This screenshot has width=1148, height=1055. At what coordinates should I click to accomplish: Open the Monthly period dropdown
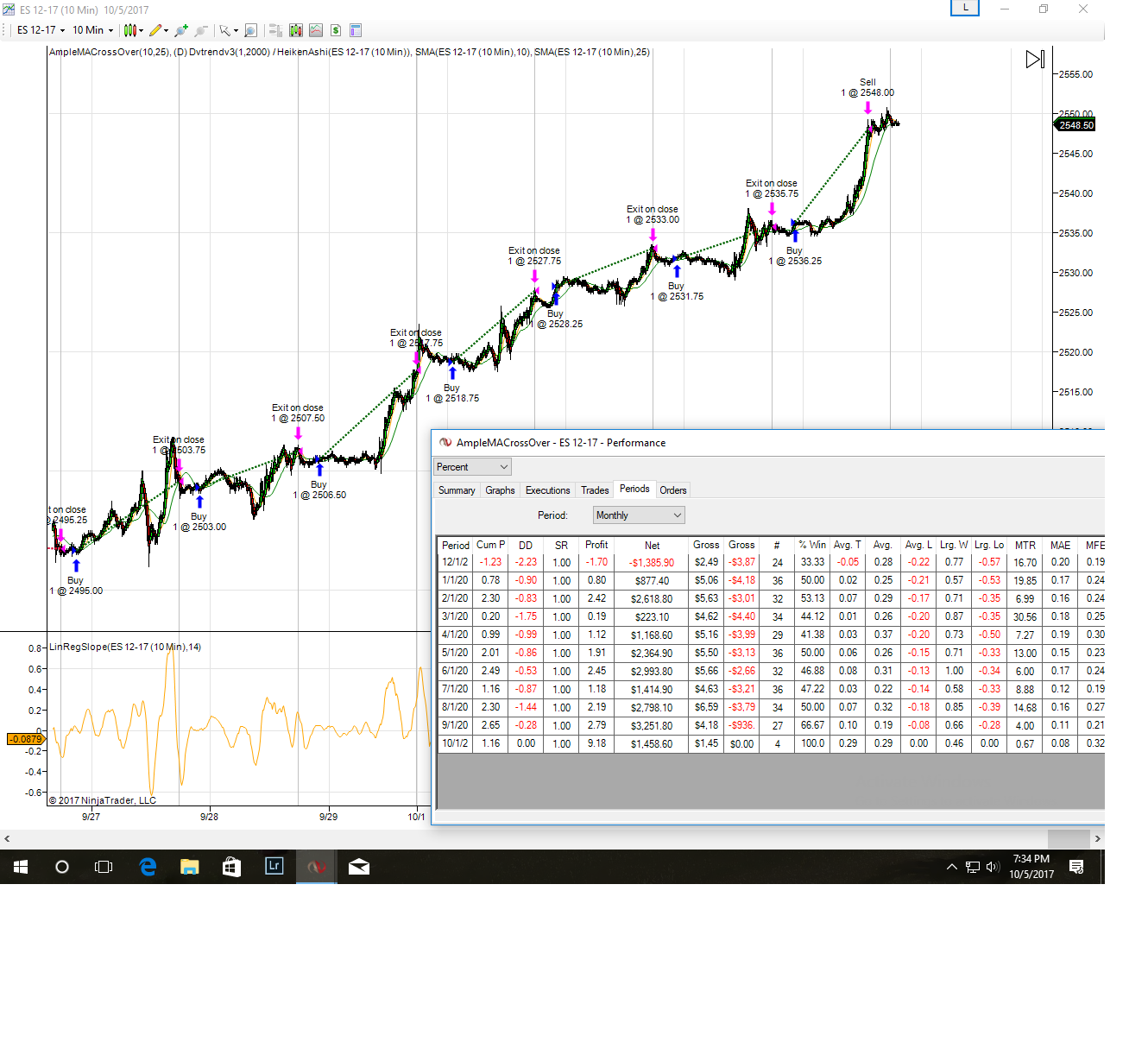tap(639, 515)
